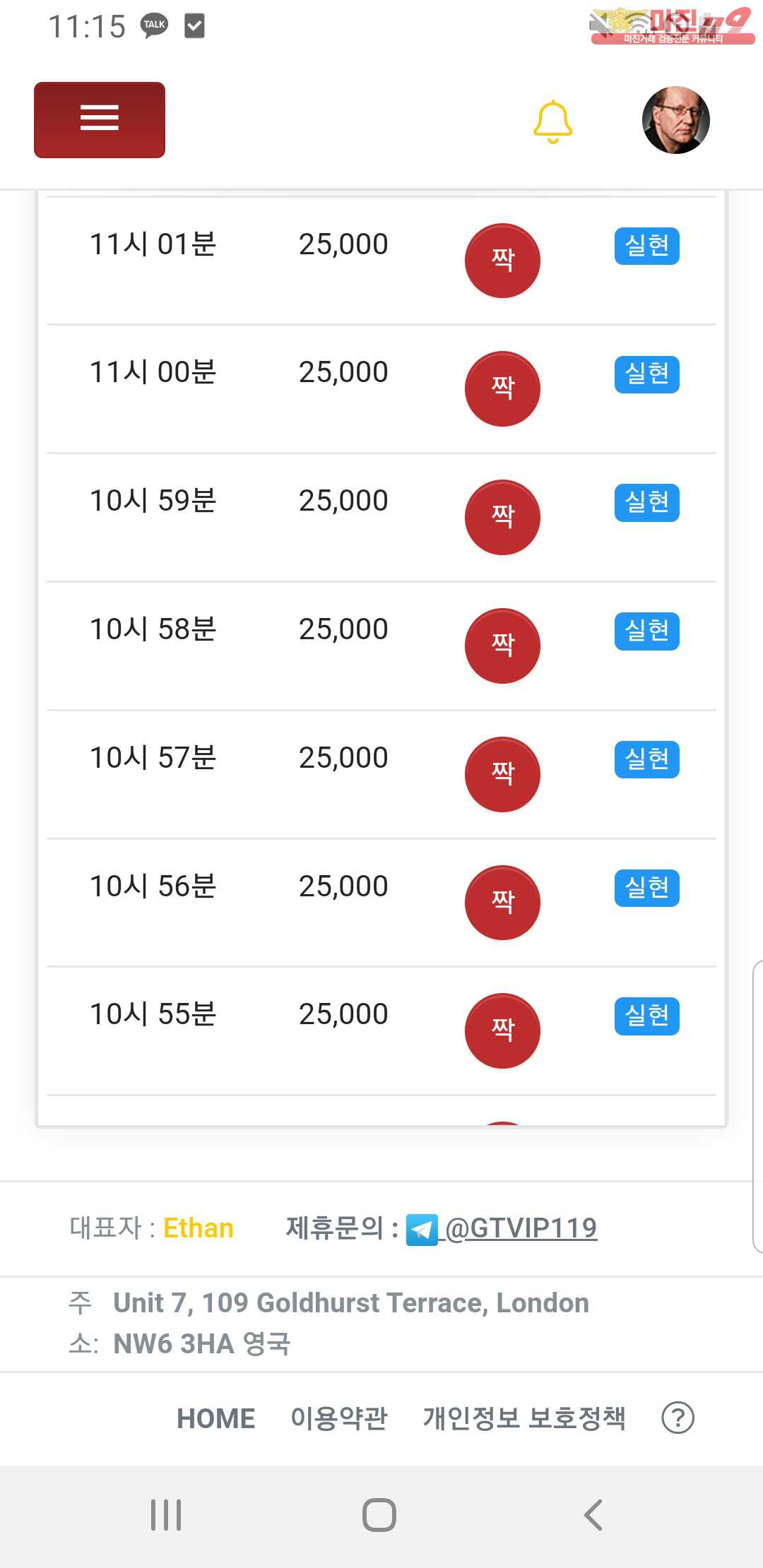
Task: Click the 실현 badge for 10시 58분
Action: click(x=646, y=631)
